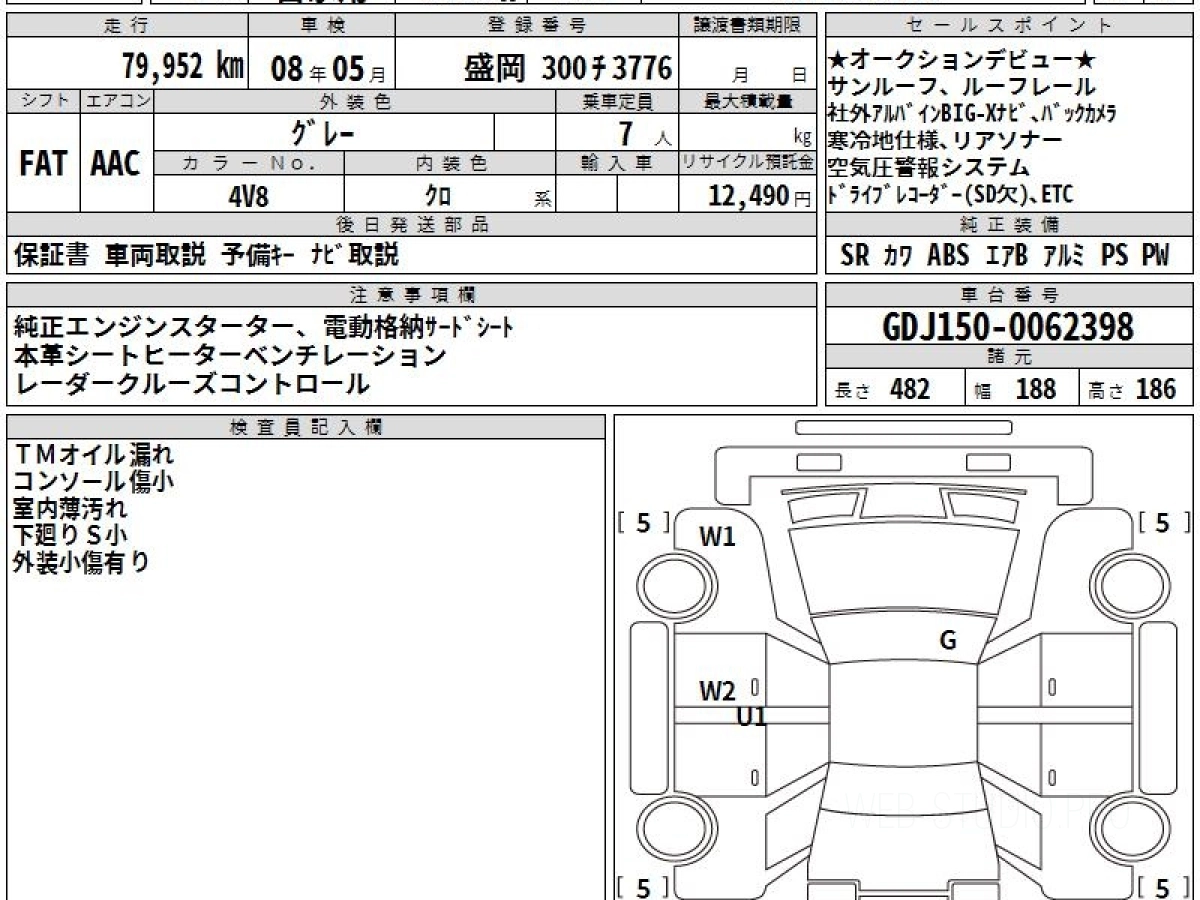Screen dimensions: 1200x900
Task: Click the 車検 column header
Action: click(322, 26)
